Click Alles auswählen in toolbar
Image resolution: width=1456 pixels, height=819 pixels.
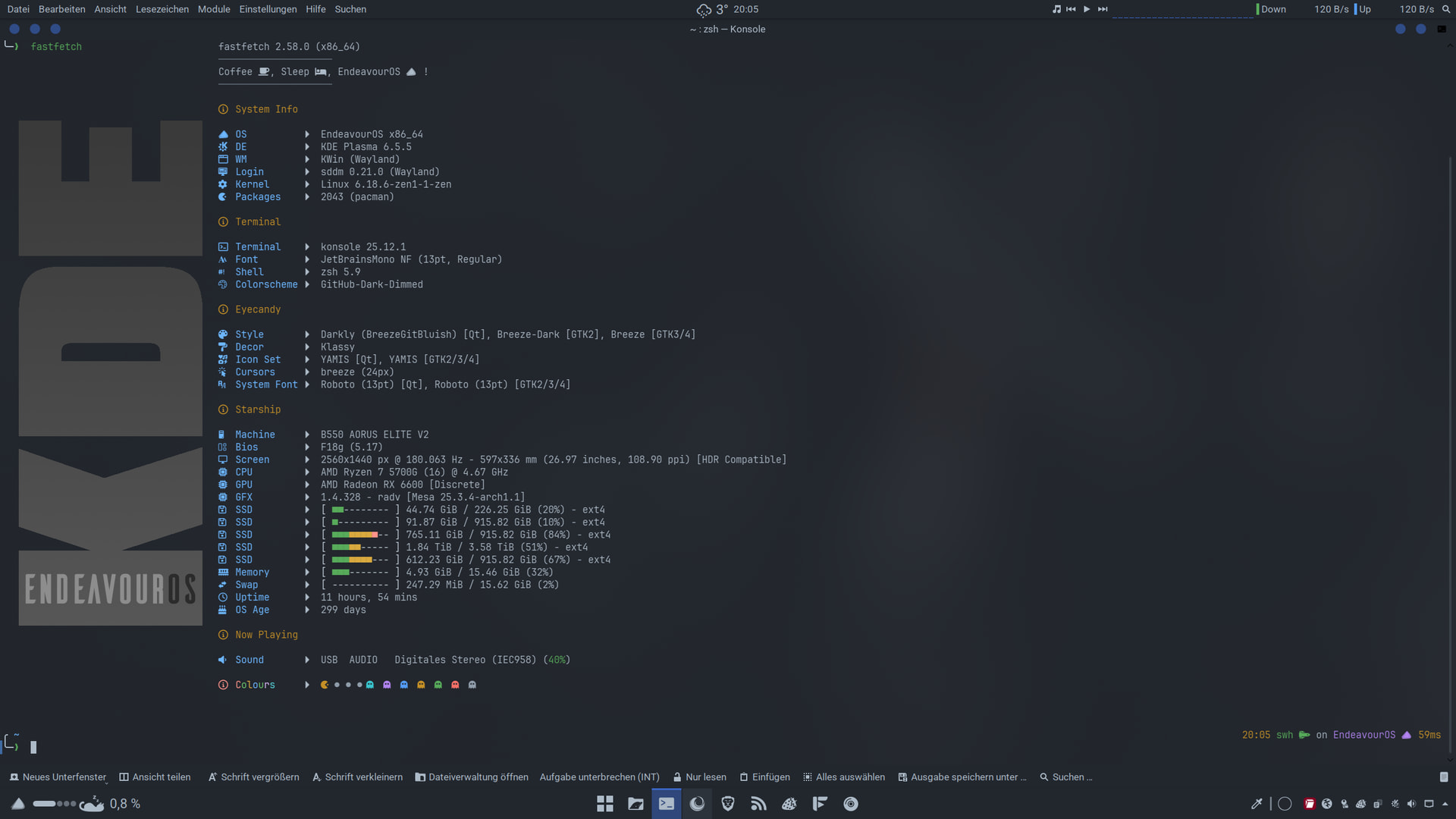[844, 777]
